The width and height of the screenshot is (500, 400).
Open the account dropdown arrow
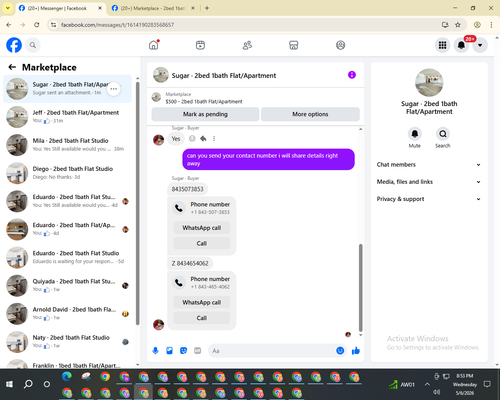480,45
